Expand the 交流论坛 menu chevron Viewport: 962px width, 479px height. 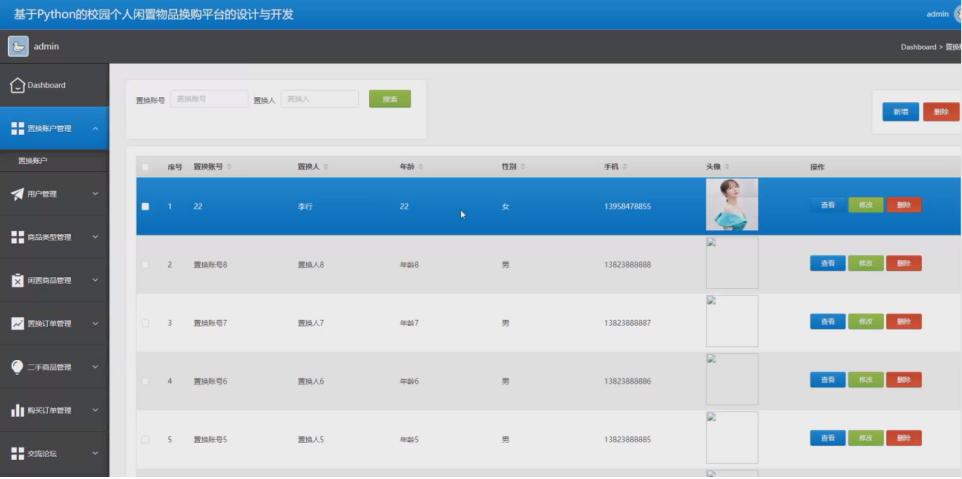click(95, 453)
